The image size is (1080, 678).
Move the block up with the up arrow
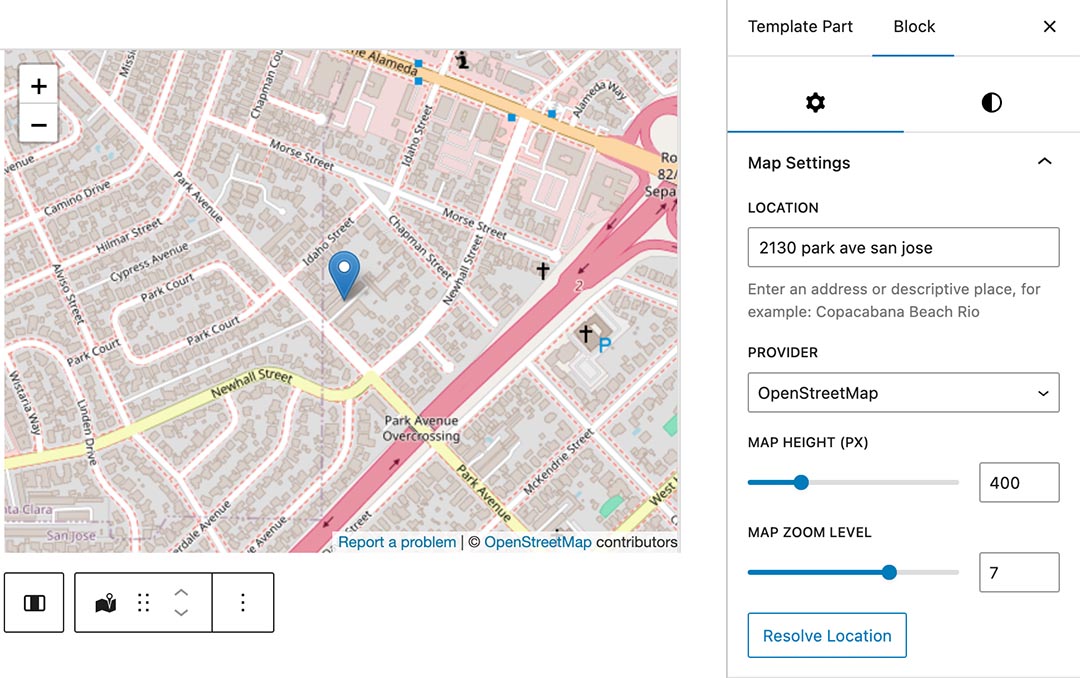(181, 593)
